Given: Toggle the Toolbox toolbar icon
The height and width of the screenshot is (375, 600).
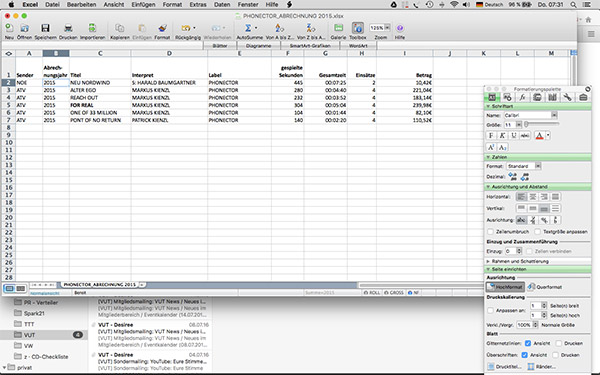Looking at the screenshot, I should coord(358,28).
